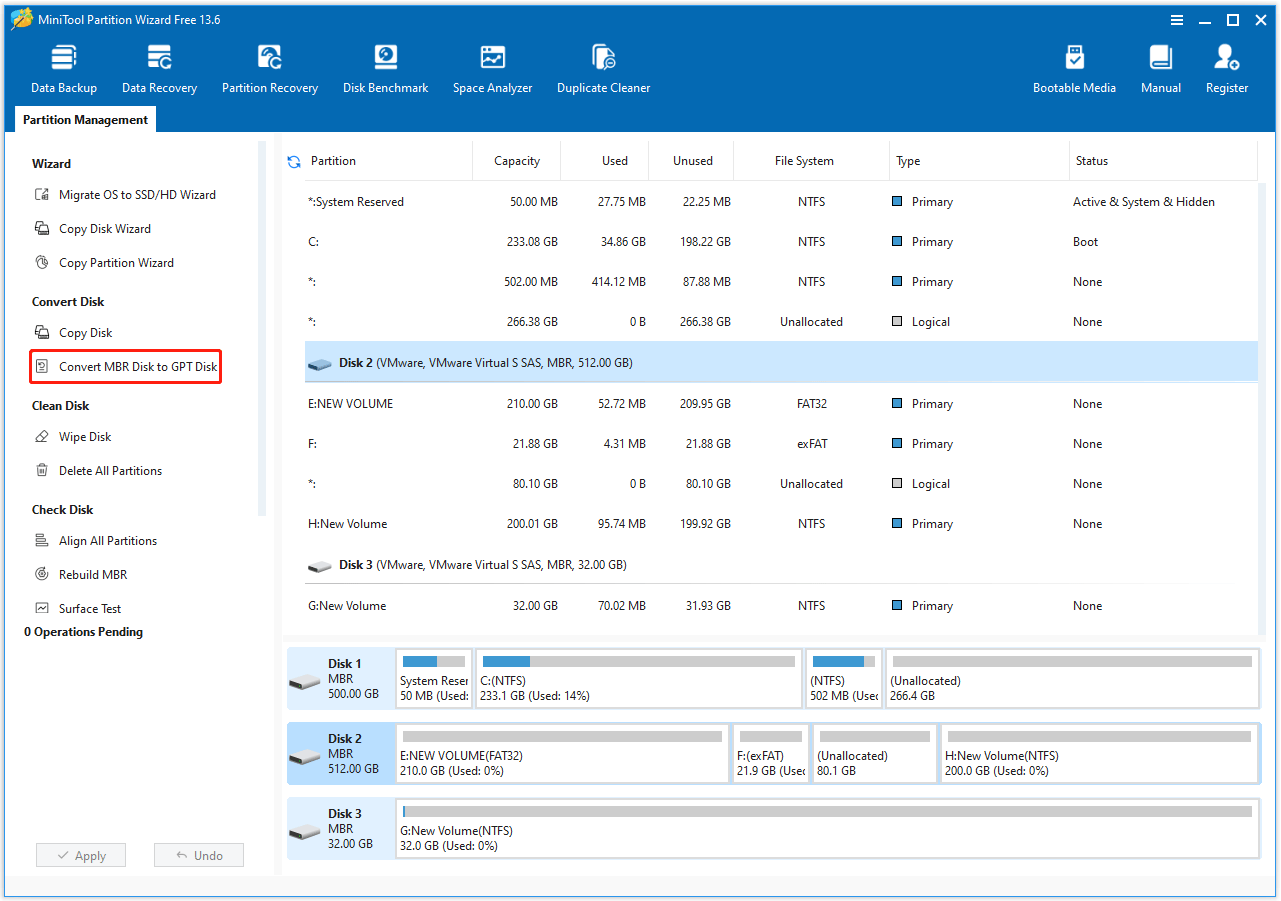This screenshot has width=1281, height=901.
Task: Launch Duplicate Cleaner
Action: click(x=603, y=69)
